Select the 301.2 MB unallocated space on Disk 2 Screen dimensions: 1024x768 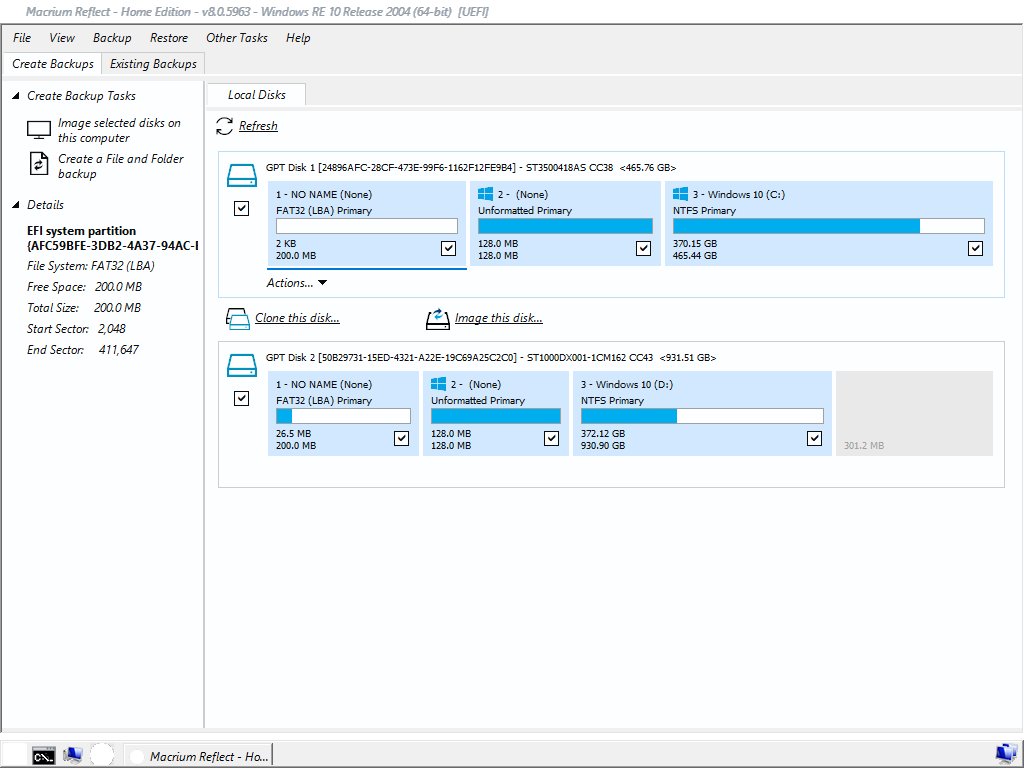pos(914,414)
